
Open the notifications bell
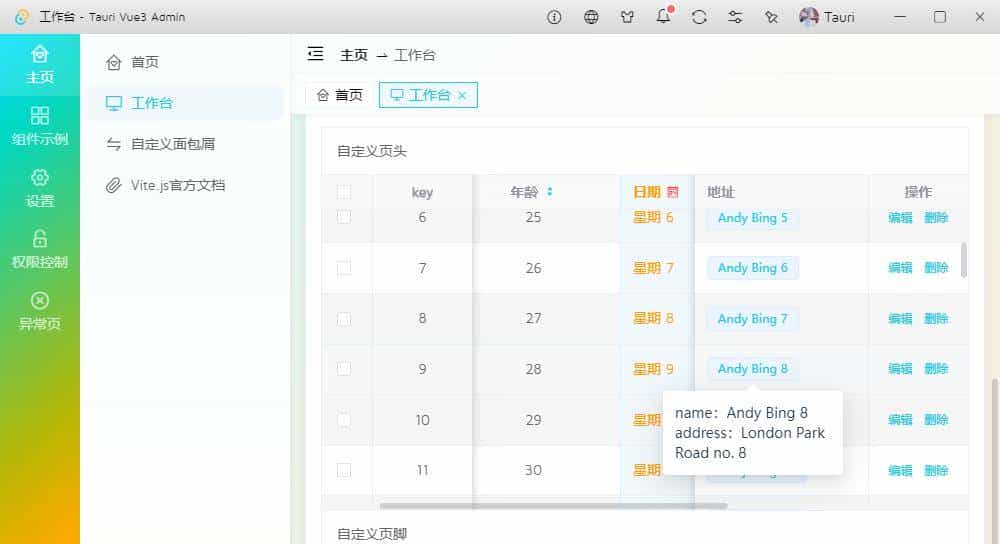[x=663, y=16]
